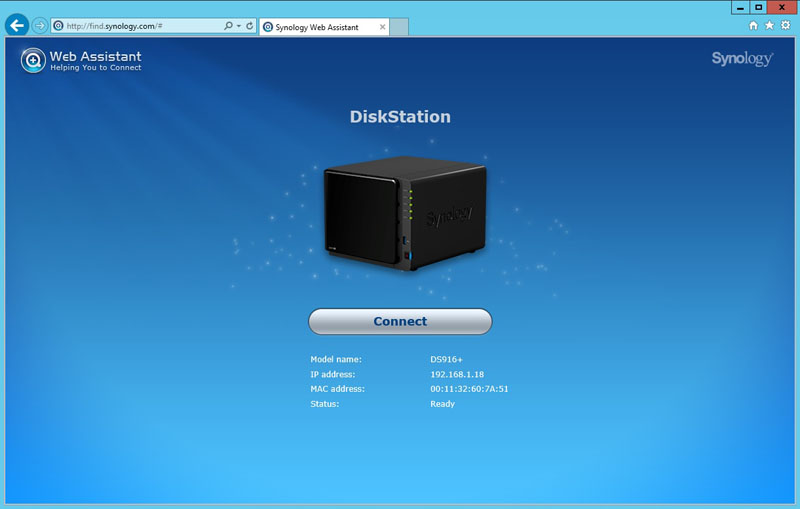Click the DiskStation NAS device image
This screenshot has width=800, height=509.
(x=405, y=213)
